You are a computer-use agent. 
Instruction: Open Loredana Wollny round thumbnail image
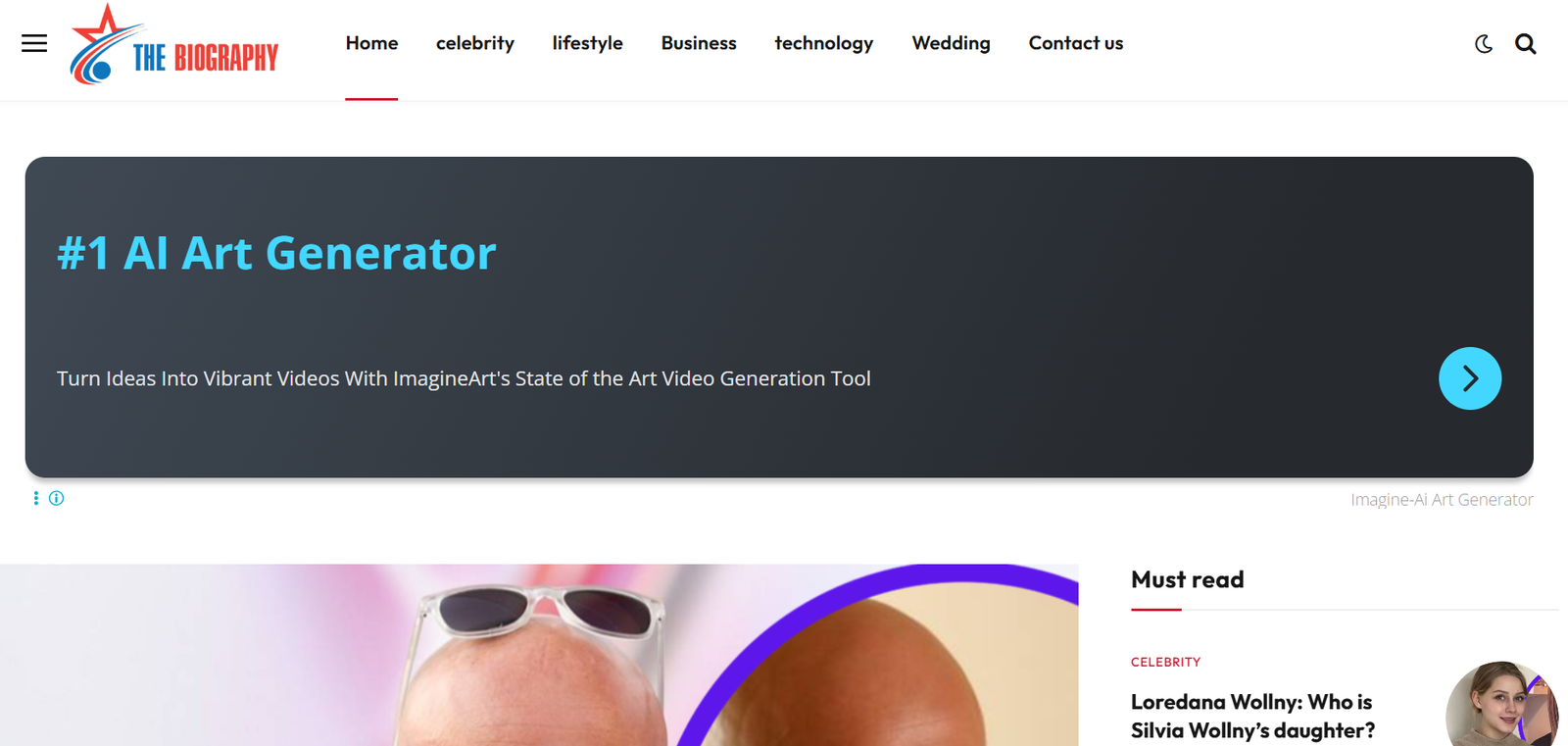[x=1501, y=704]
